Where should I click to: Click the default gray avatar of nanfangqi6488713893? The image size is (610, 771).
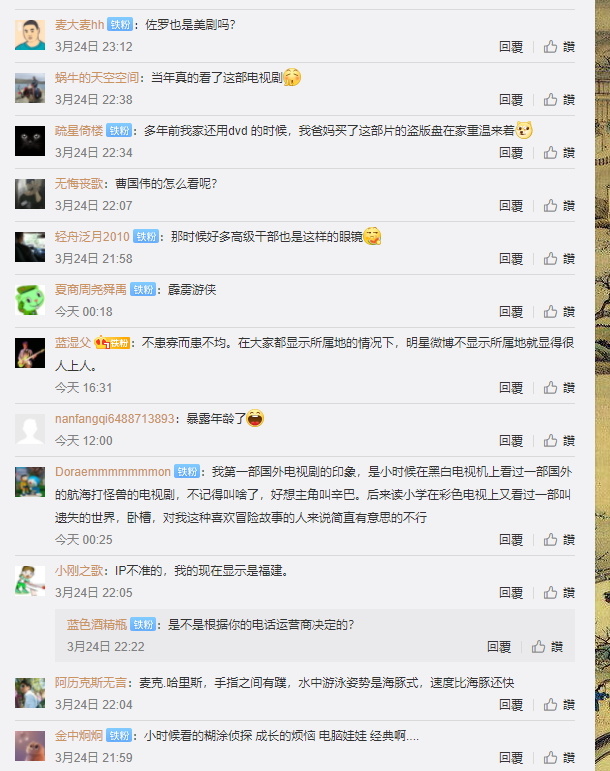coord(30,429)
